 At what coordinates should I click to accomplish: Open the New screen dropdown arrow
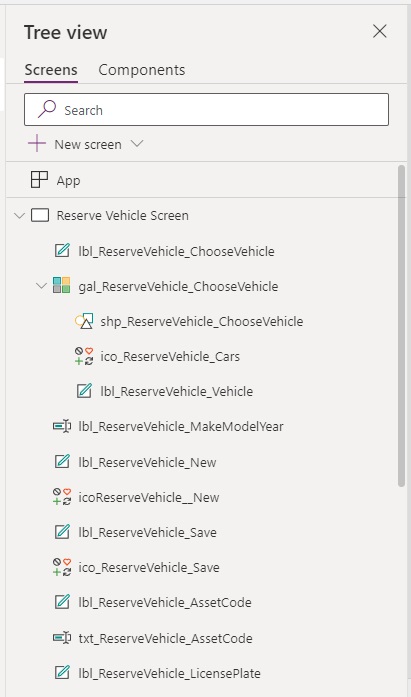point(137,144)
